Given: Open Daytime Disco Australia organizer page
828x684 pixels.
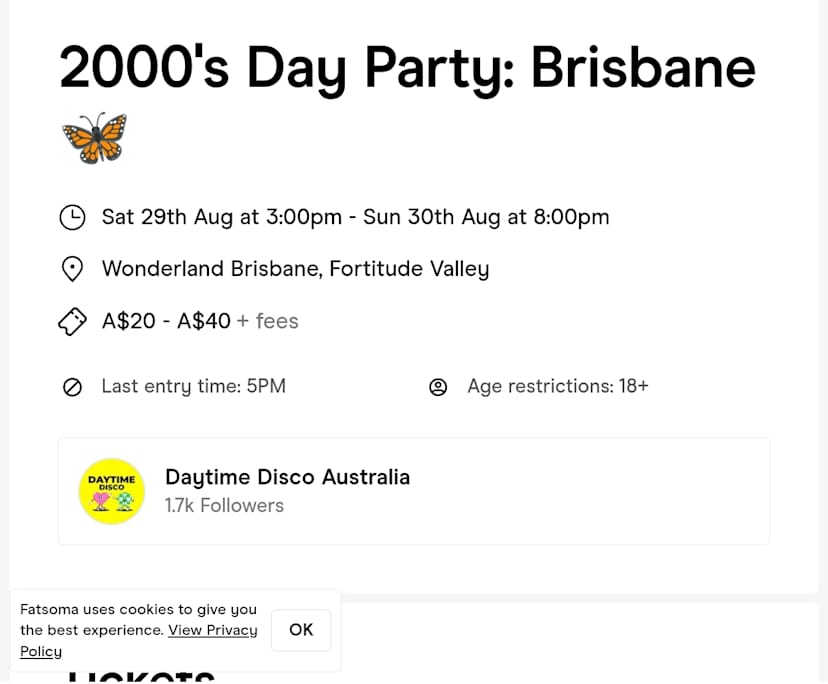Looking at the screenshot, I should coord(287,477).
